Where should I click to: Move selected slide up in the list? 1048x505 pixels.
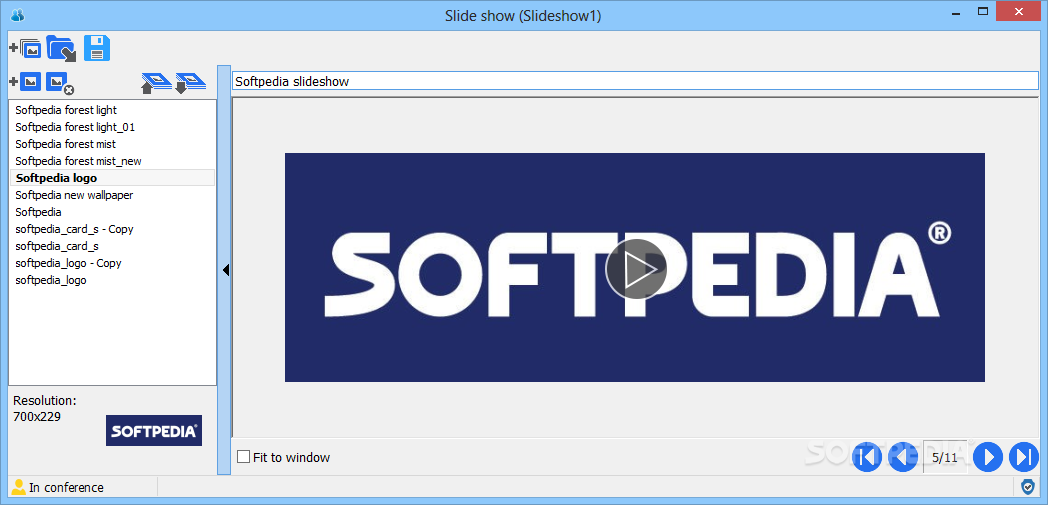point(156,83)
